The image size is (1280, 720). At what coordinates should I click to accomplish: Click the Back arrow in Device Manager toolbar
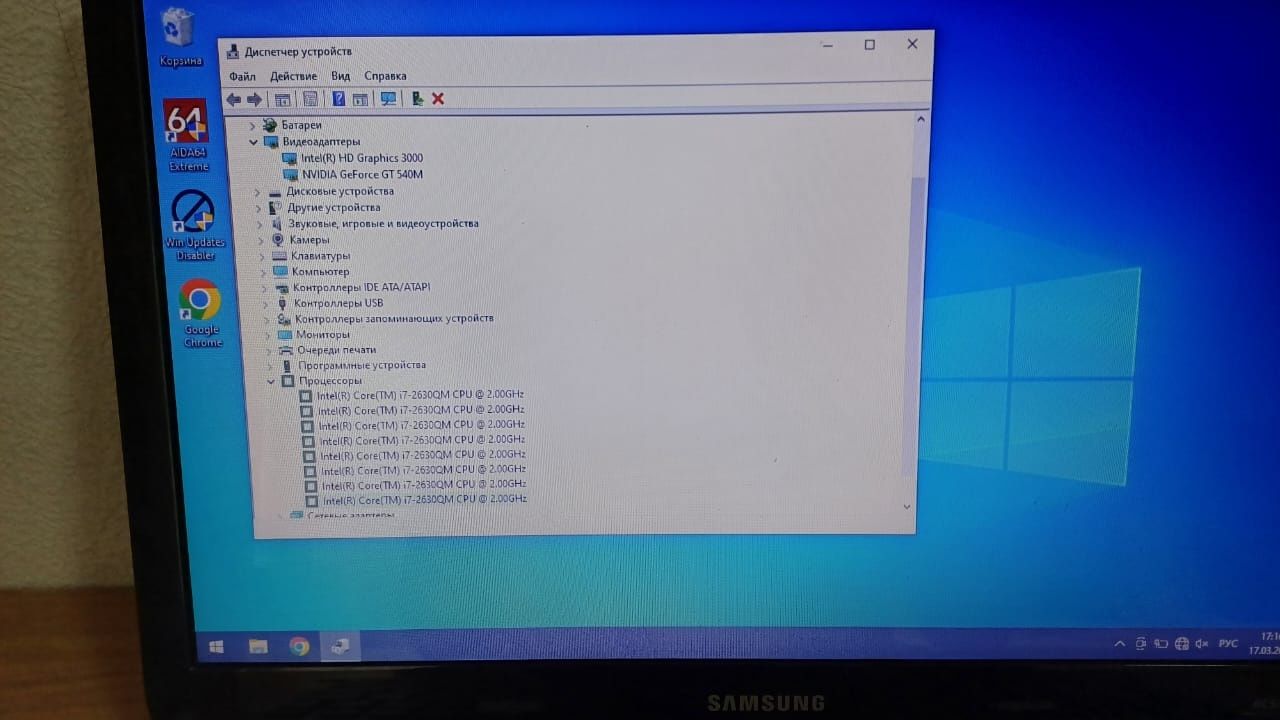coord(234,99)
